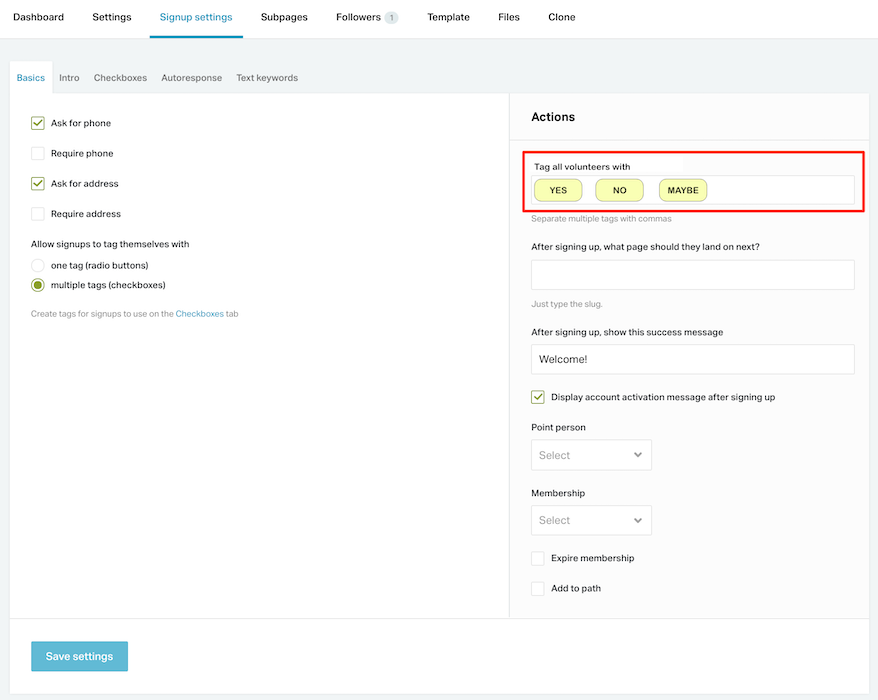Open the Membership dropdown
Viewport: 878px width, 700px height.
tap(591, 520)
